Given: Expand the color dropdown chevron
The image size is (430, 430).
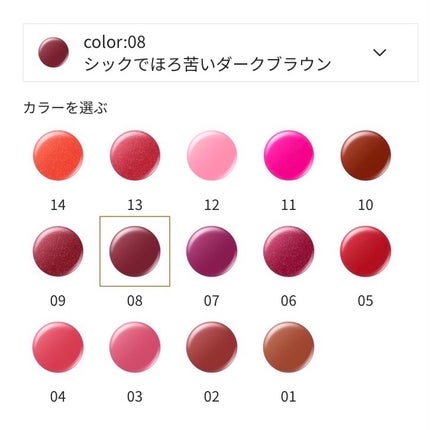Looking at the screenshot, I should [x=379, y=52].
